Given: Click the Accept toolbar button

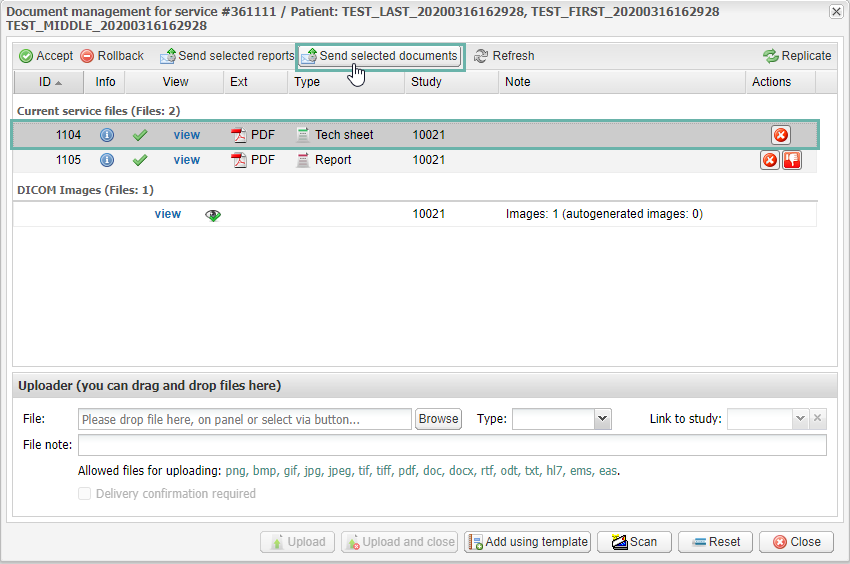Looking at the screenshot, I should click(46, 56).
